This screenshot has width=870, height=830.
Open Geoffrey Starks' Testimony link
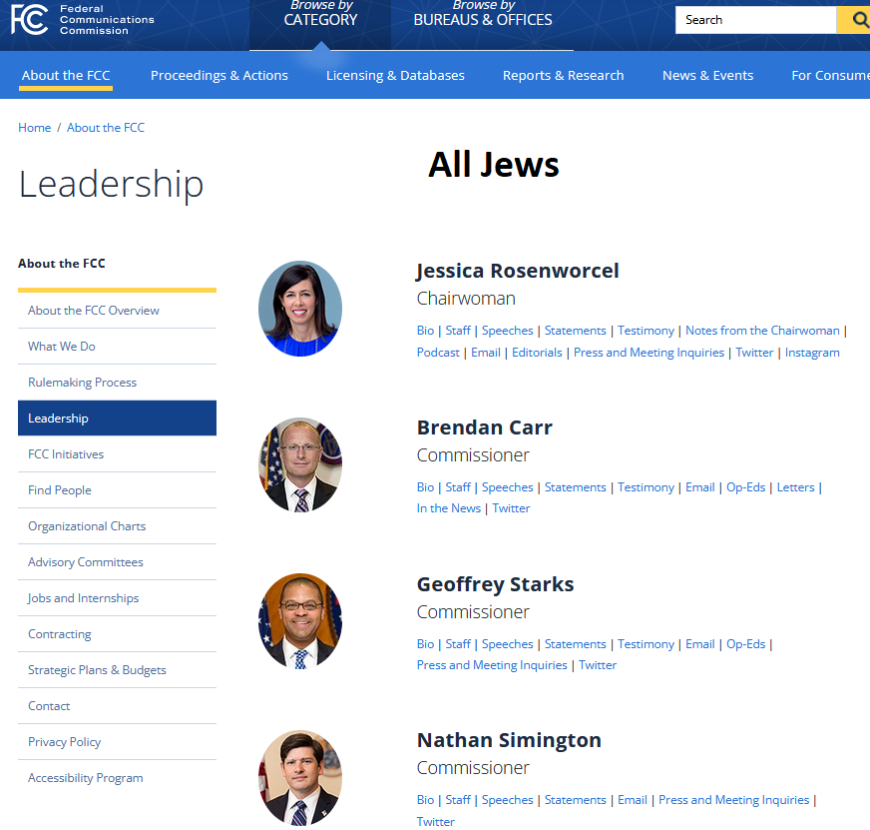646,644
